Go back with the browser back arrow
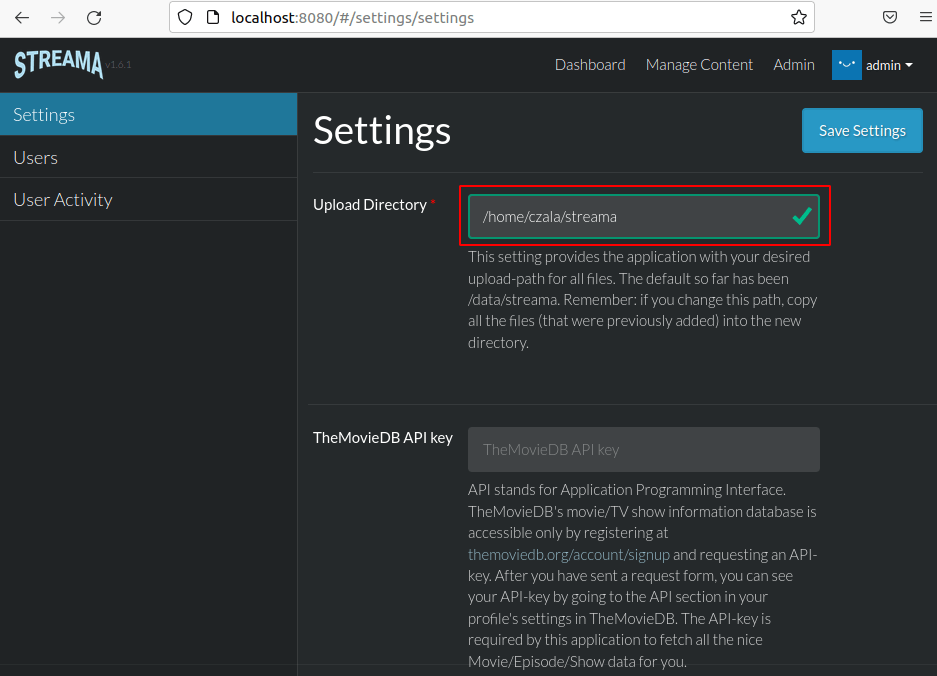Viewport: 937px width, 676px height. click(x=22, y=18)
